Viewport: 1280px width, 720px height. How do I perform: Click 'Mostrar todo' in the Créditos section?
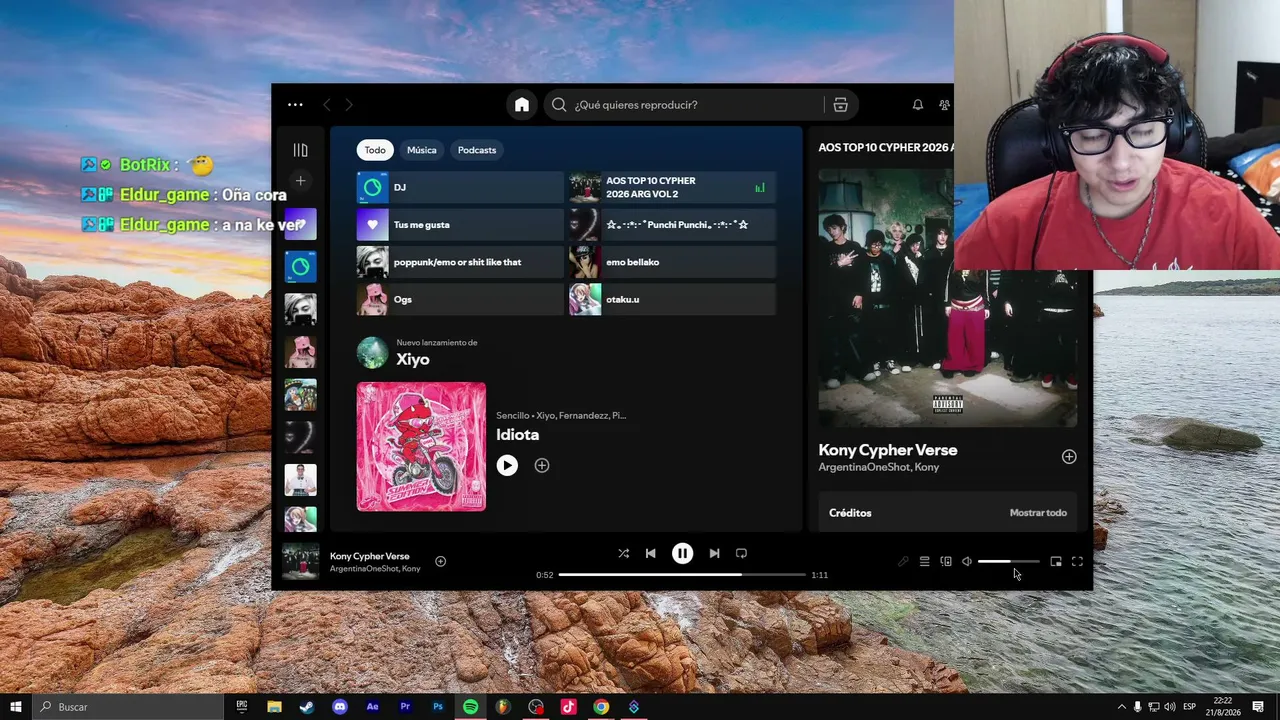(x=1038, y=513)
